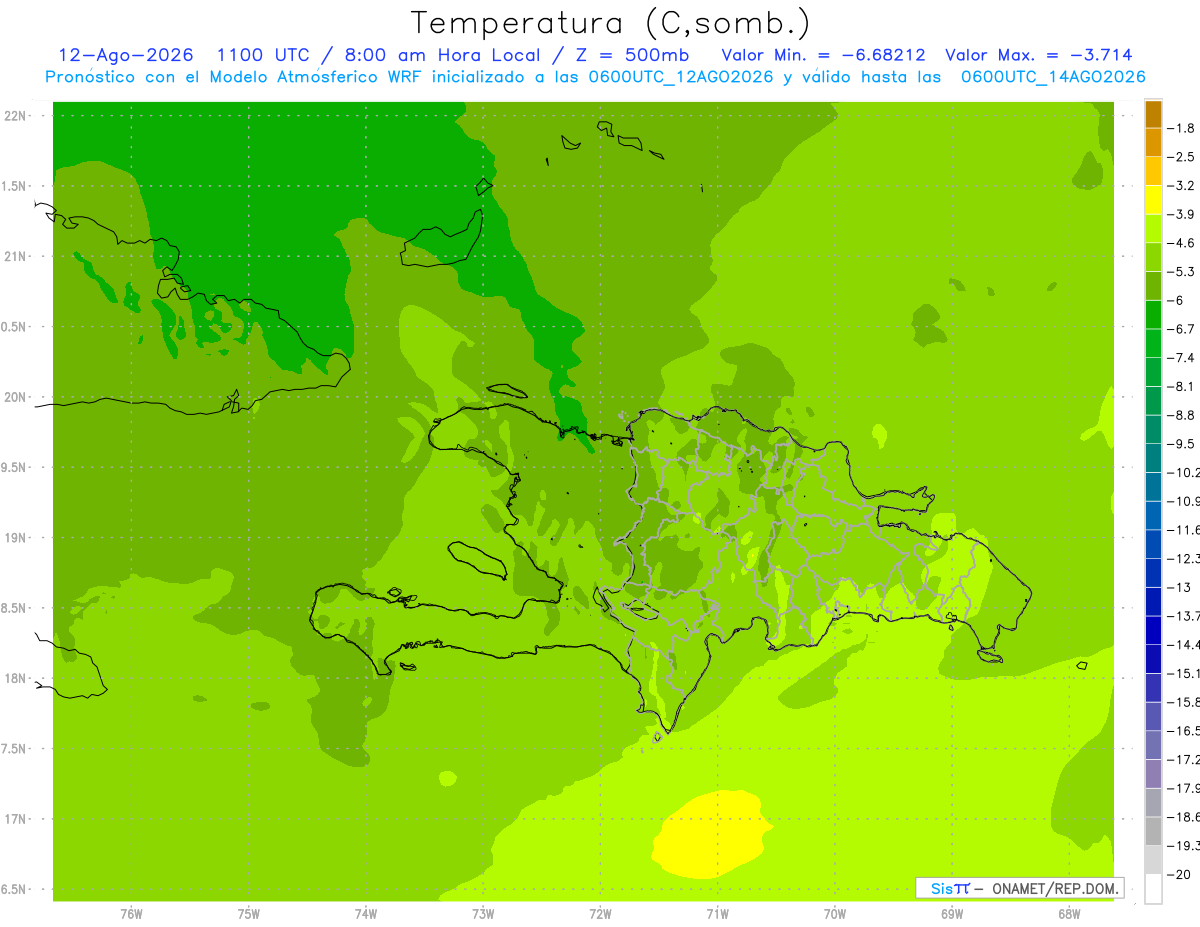This screenshot has width=1200, height=927.
Task: Pick the lime swatch between -3.9 and -4.6
Action: (1153, 229)
